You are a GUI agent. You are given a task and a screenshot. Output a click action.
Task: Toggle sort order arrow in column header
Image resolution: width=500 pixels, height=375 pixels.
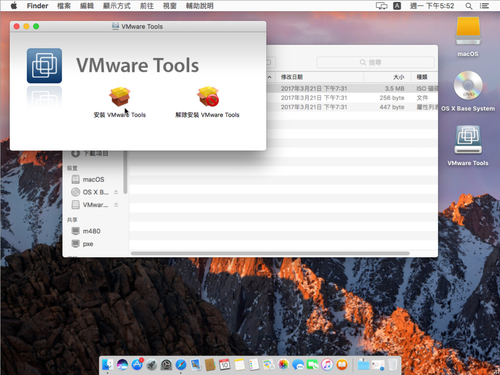tap(269, 77)
